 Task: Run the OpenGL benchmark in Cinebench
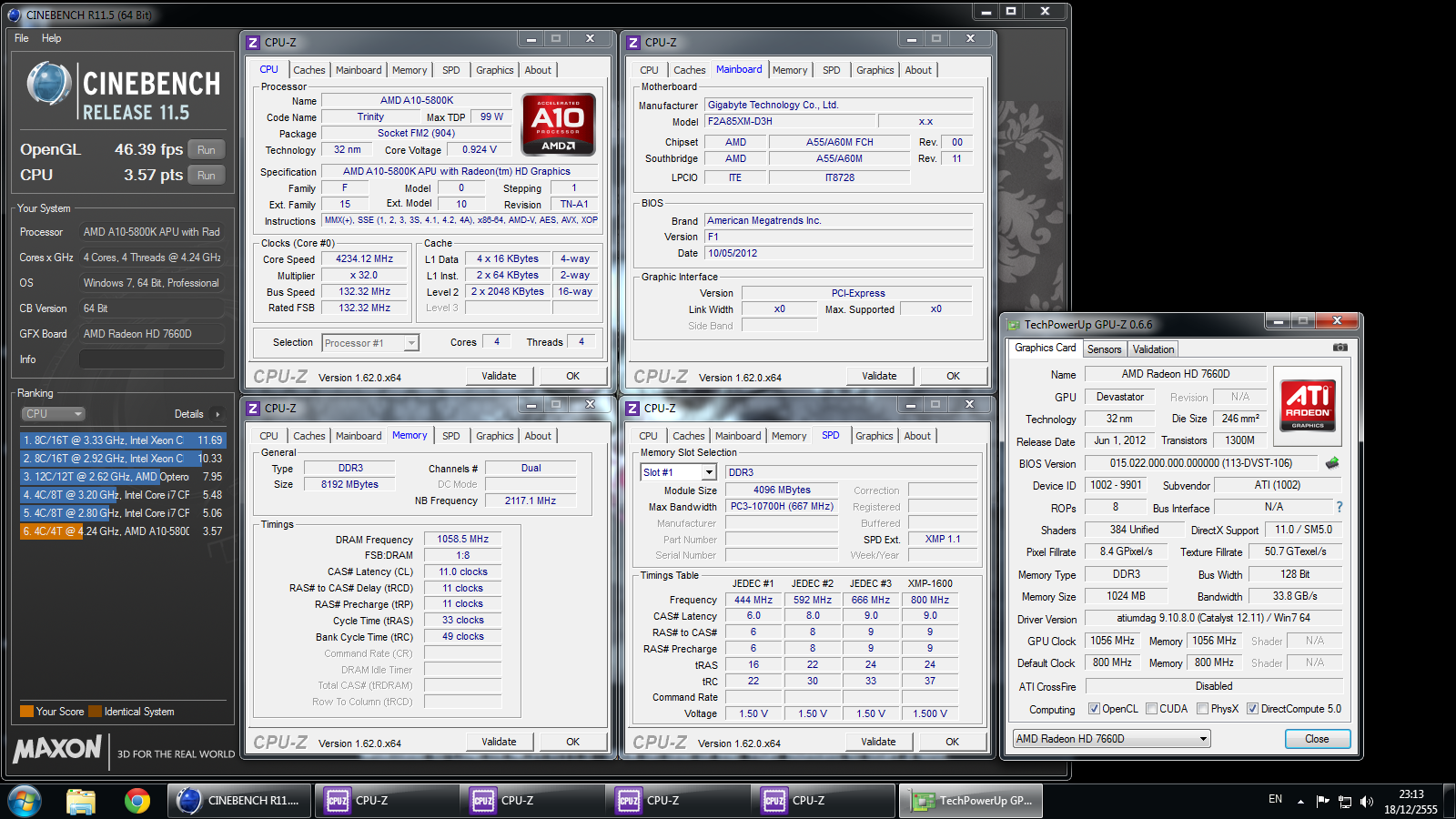pos(207,150)
